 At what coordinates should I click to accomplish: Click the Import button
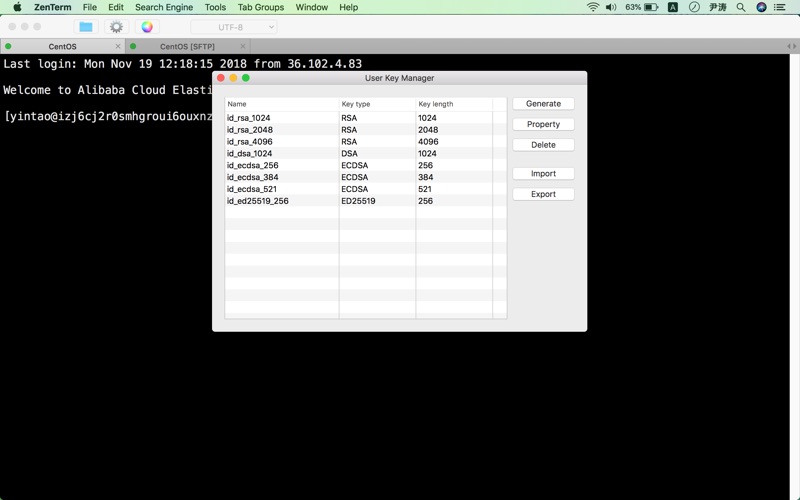click(x=543, y=173)
